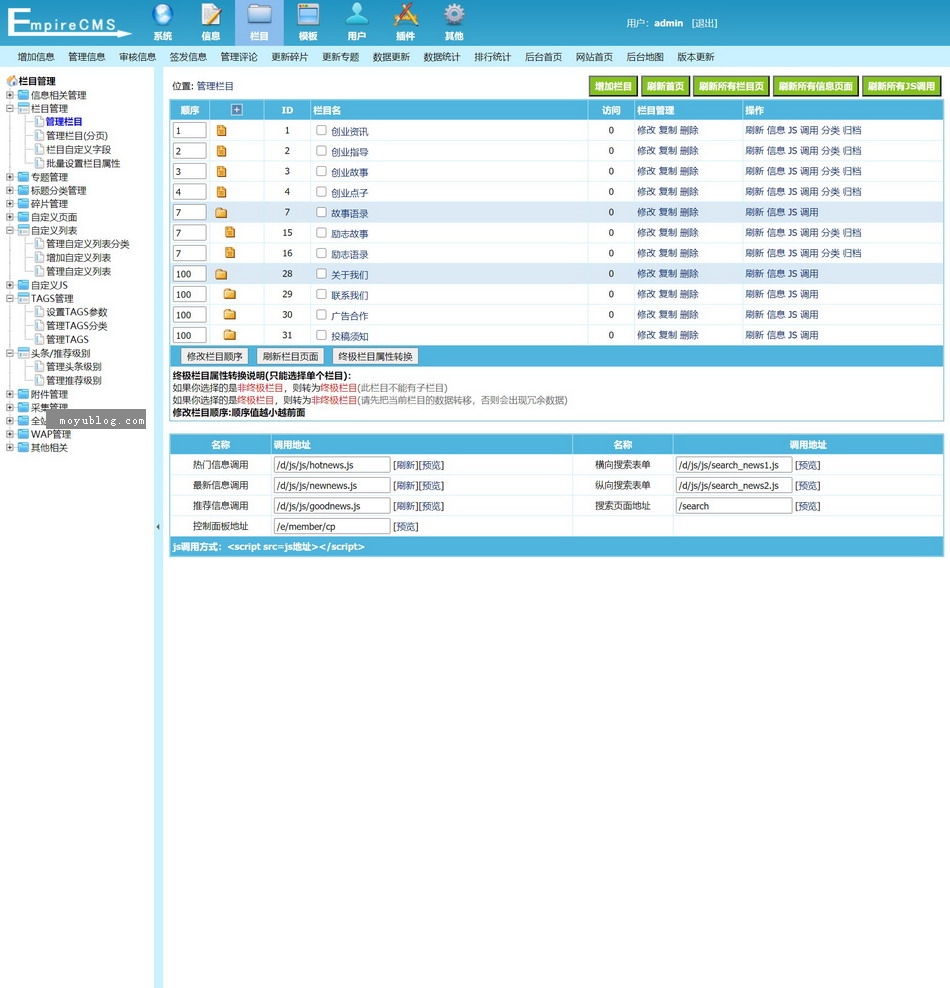
Task: Collapse the 栏目管理 tree node
Action: click(x=9, y=108)
